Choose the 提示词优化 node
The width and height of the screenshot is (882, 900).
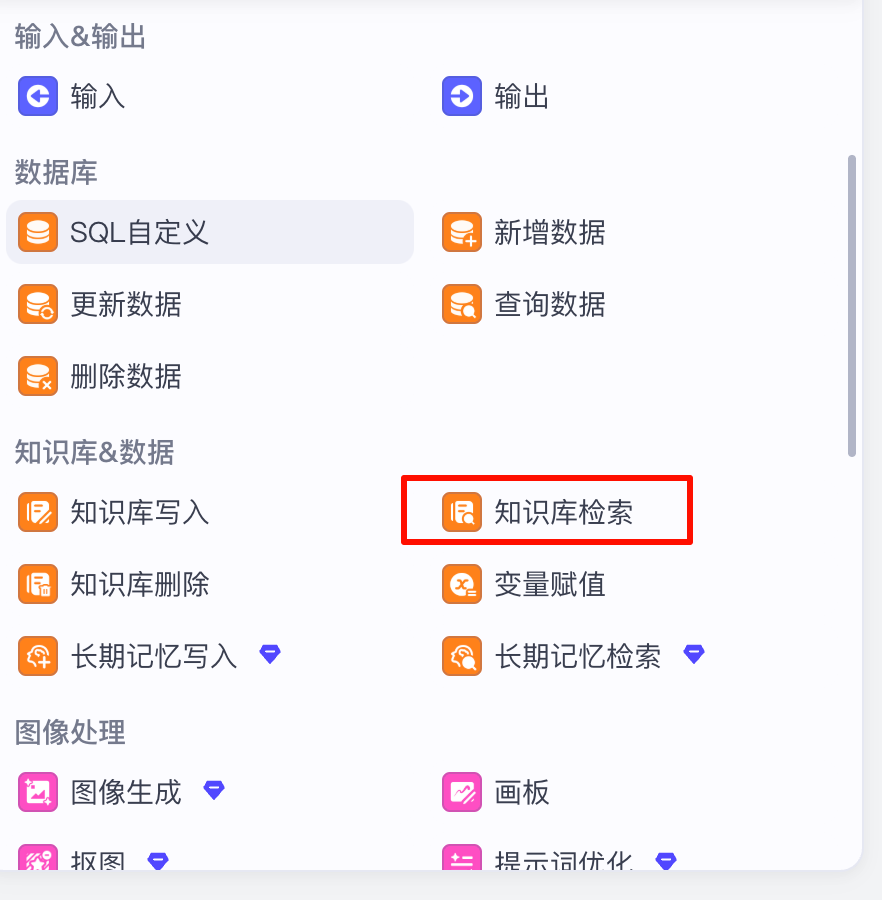[x=564, y=860]
